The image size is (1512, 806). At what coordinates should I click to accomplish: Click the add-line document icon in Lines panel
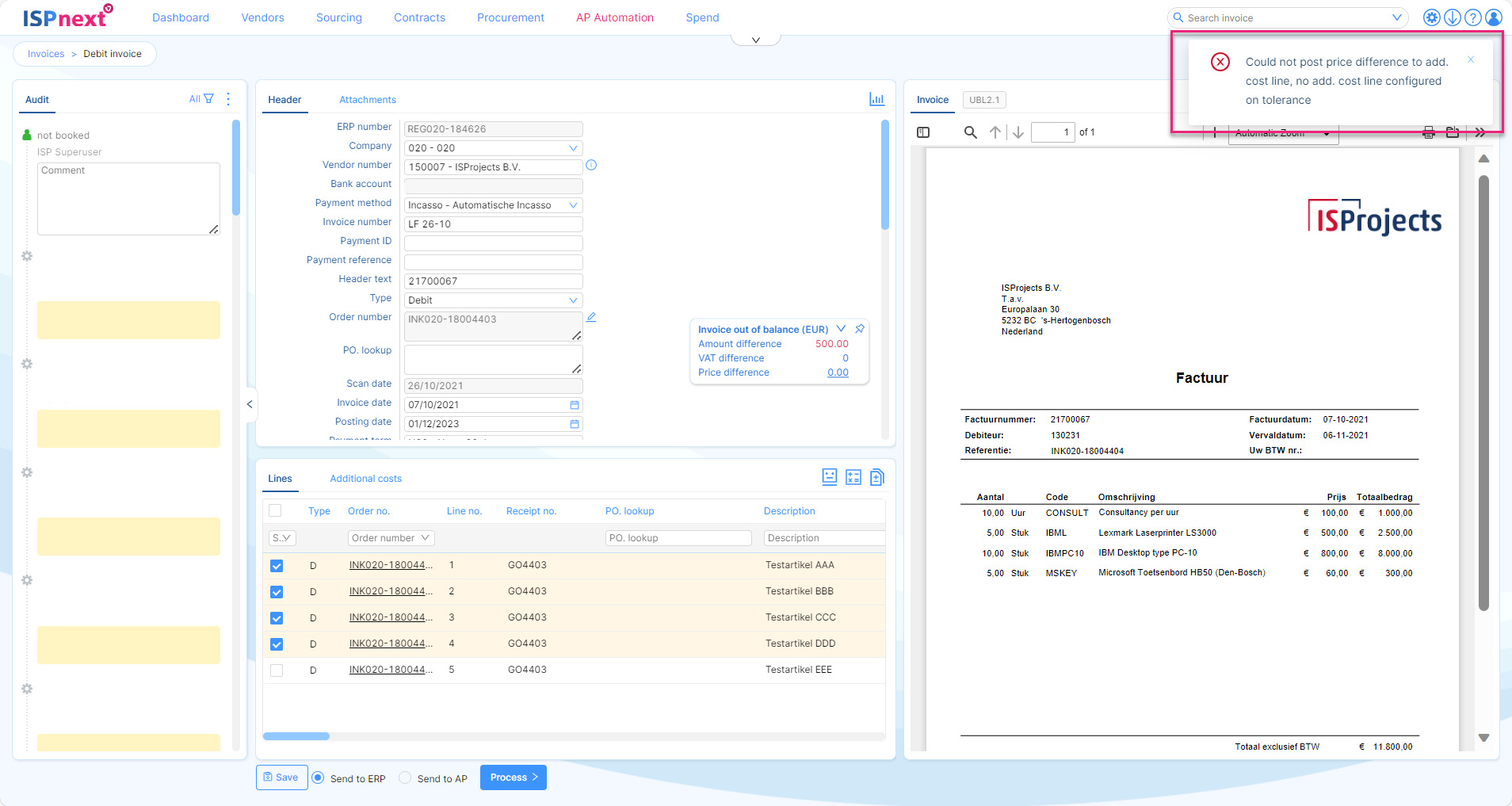tap(876, 477)
